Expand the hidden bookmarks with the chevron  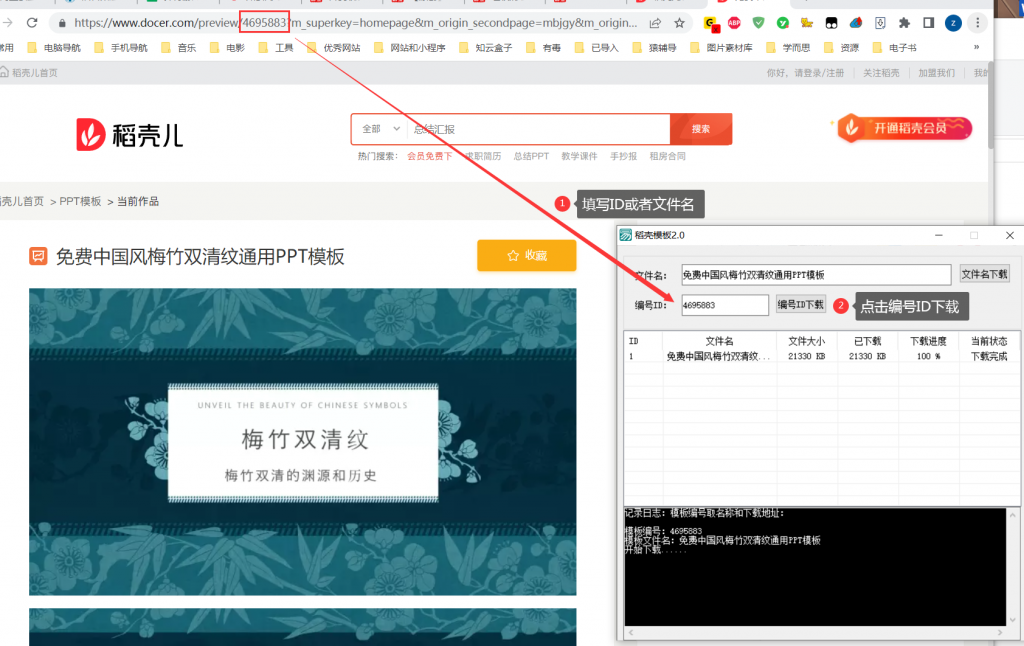click(x=976, y=46)
